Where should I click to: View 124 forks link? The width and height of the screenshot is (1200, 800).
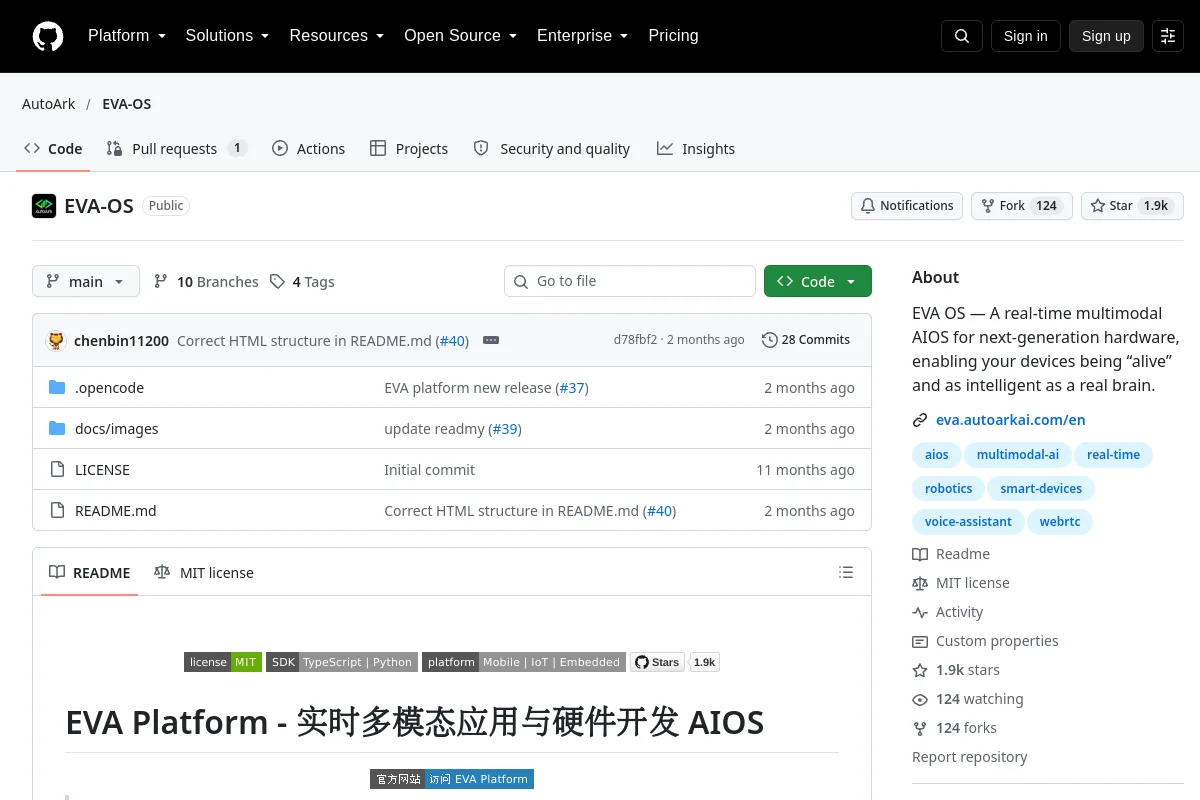[x=954, y=728]
